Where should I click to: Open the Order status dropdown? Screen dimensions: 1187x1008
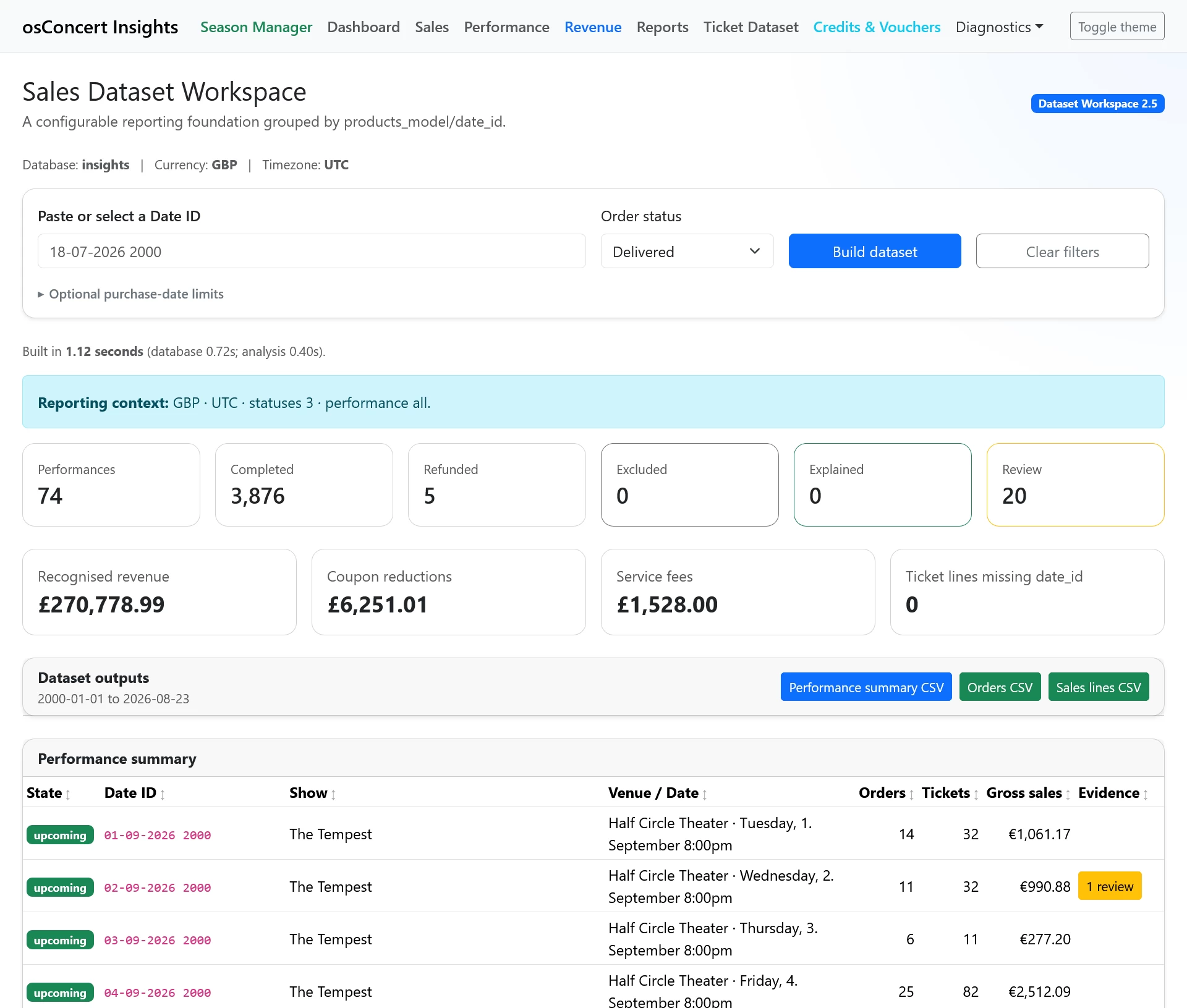coord(687,251)
